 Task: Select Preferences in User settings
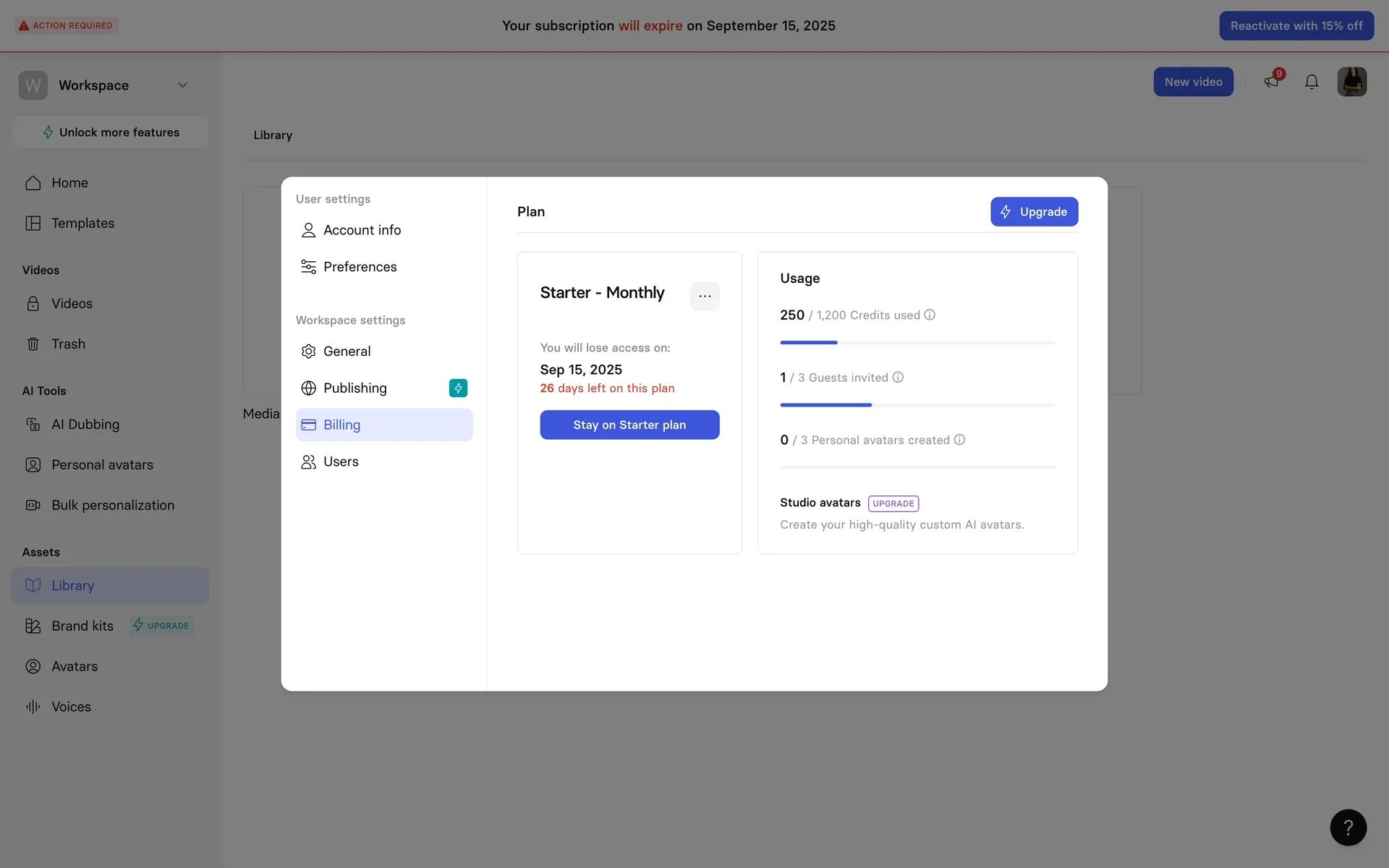click(384, 267)
